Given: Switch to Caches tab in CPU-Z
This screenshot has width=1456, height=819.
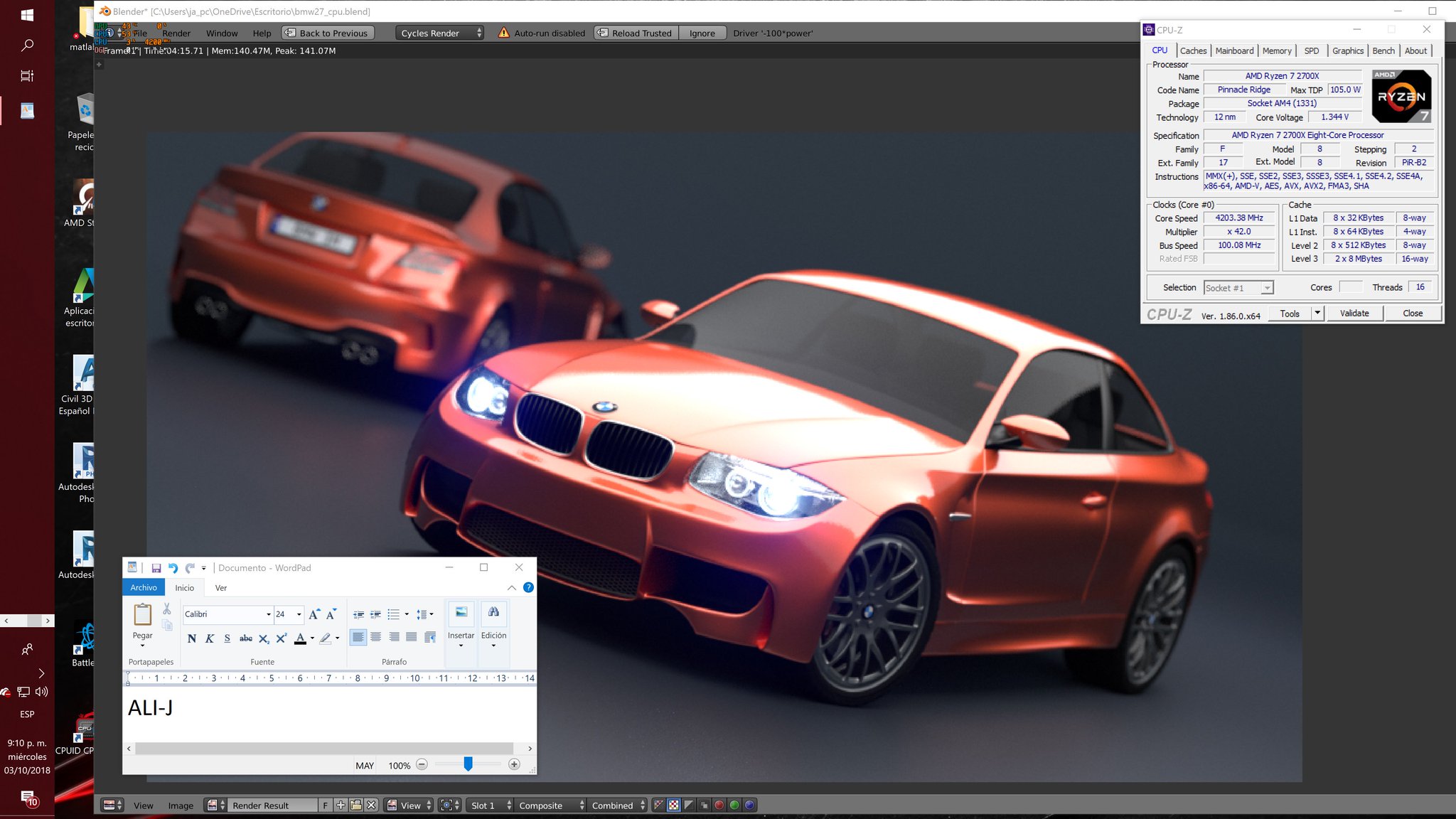Looking at the screenshot, I should point(1193,50).
